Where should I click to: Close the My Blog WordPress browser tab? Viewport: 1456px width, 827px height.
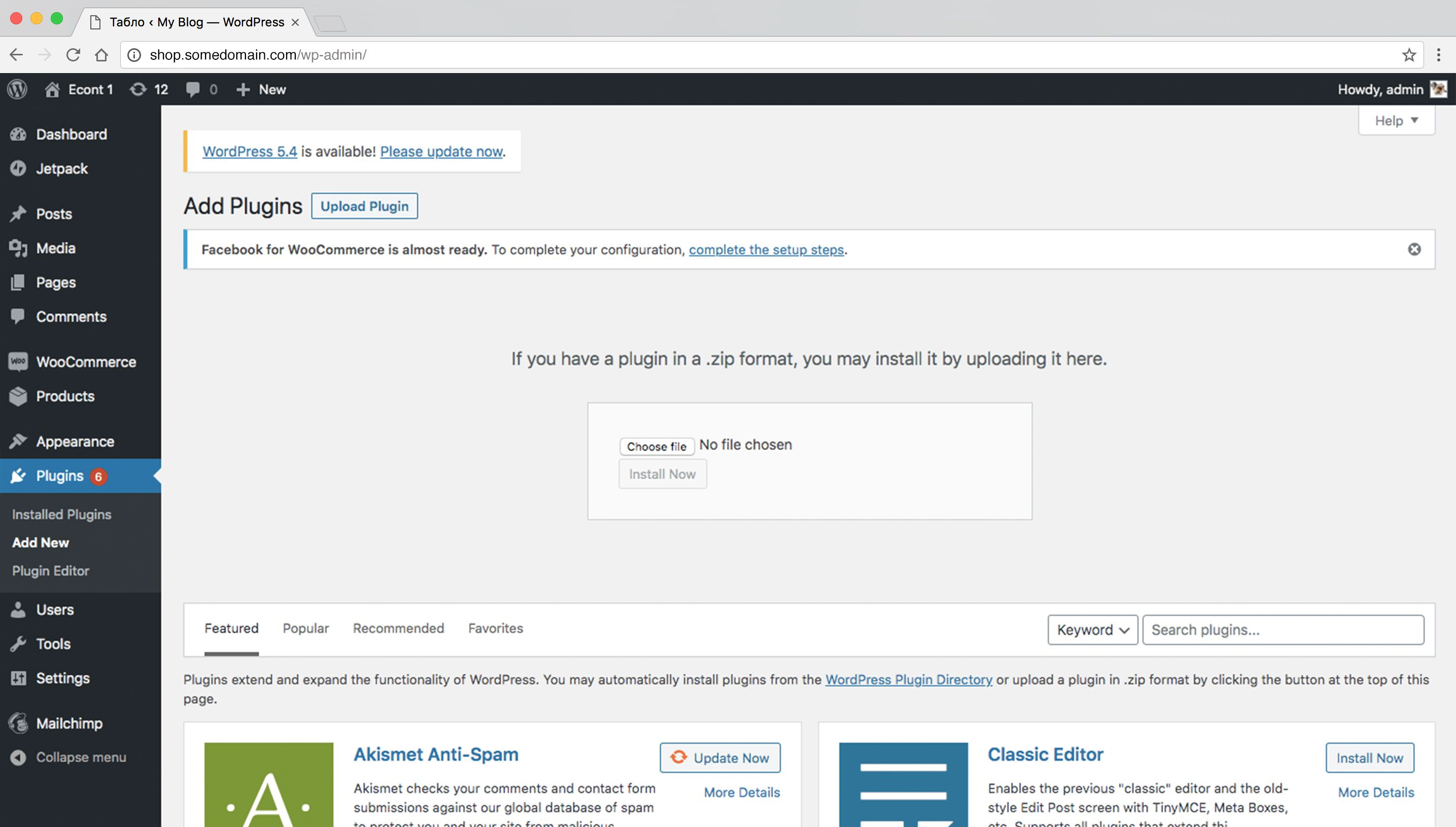(x=295, y=22)
